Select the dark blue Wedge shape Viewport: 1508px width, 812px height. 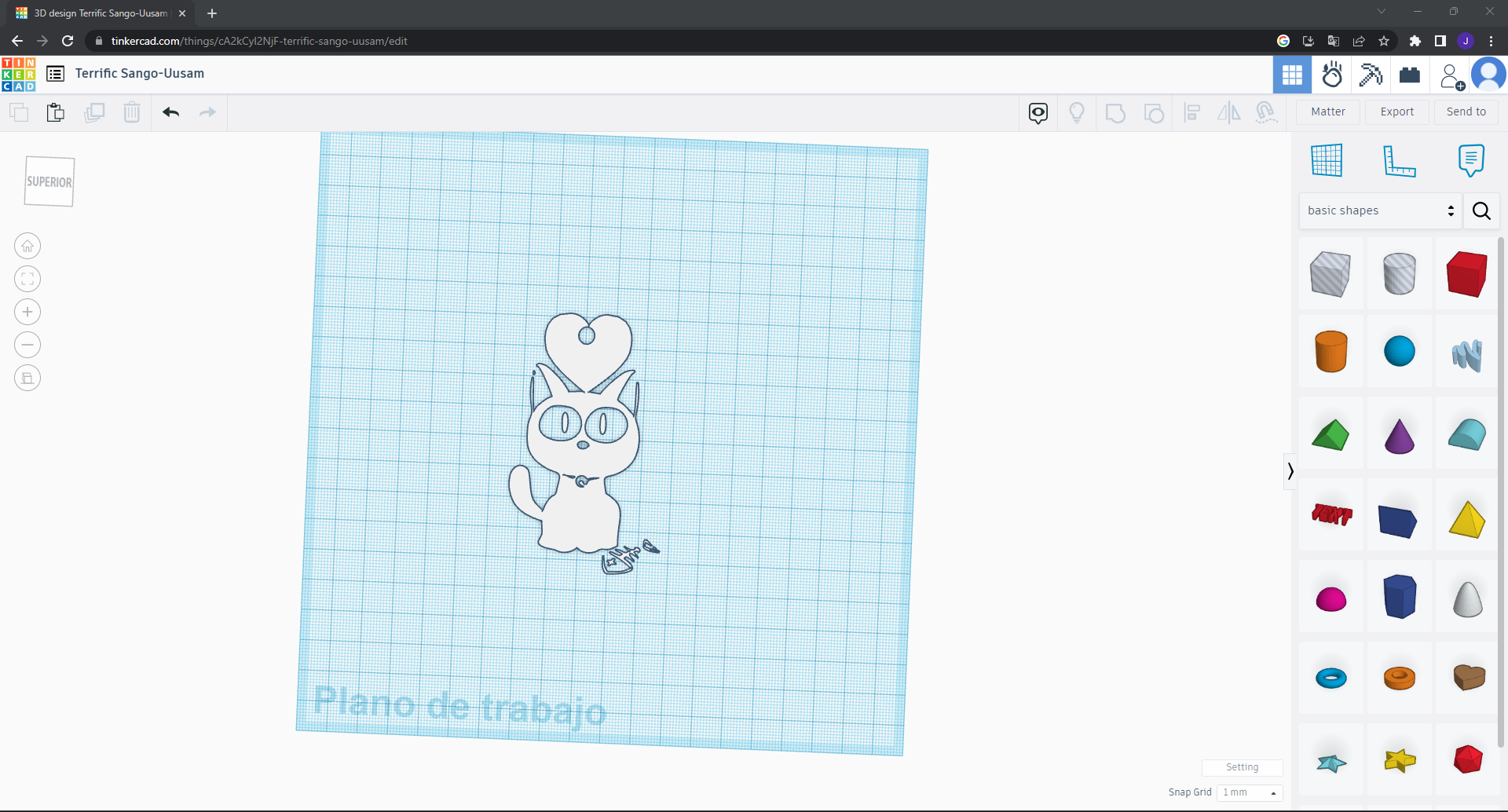[x=1397, y=521]
